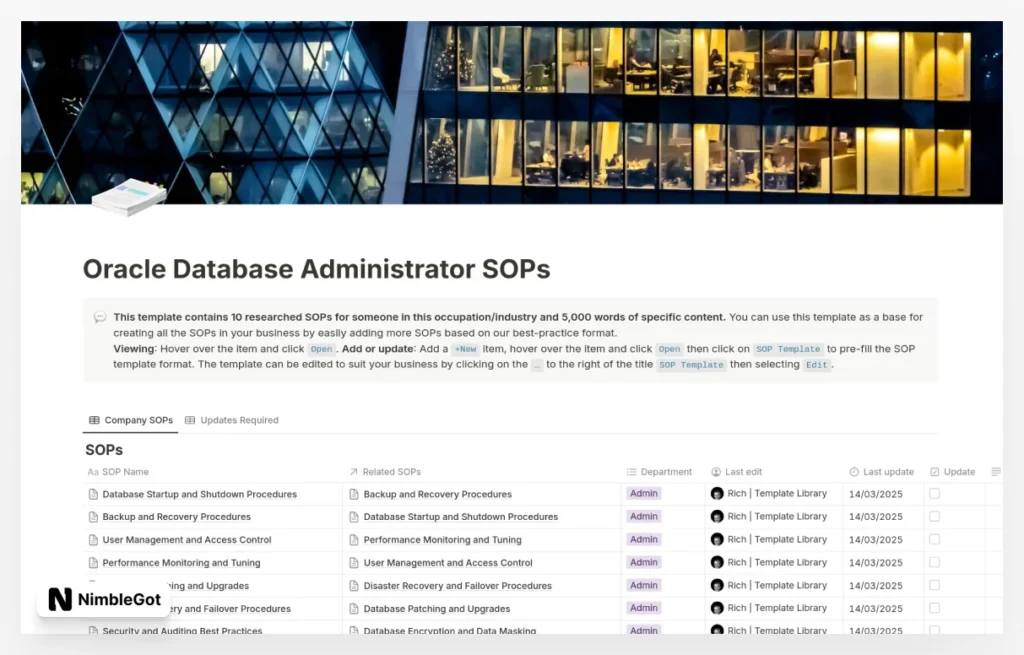
Task: Click the speech bubble icon beside the template description
Action: point(100,317)
